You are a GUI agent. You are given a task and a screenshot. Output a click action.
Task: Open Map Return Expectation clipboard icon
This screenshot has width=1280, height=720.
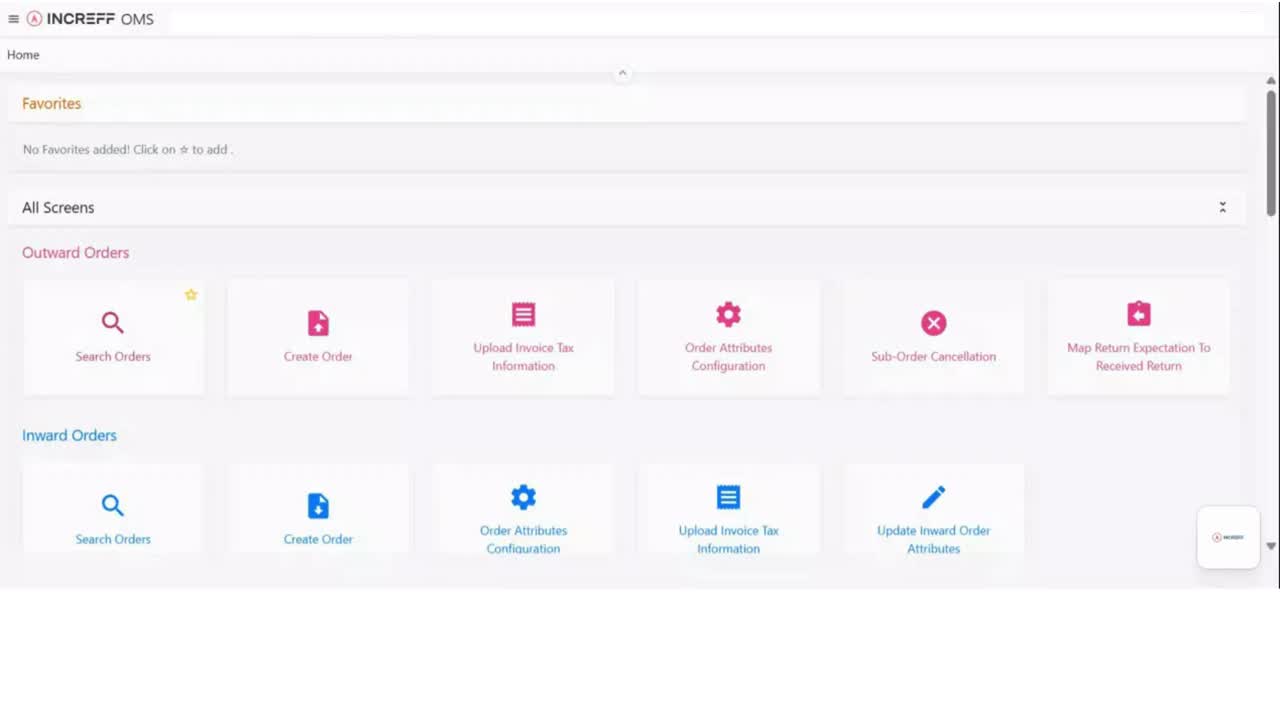click(x=1139, y=314)
